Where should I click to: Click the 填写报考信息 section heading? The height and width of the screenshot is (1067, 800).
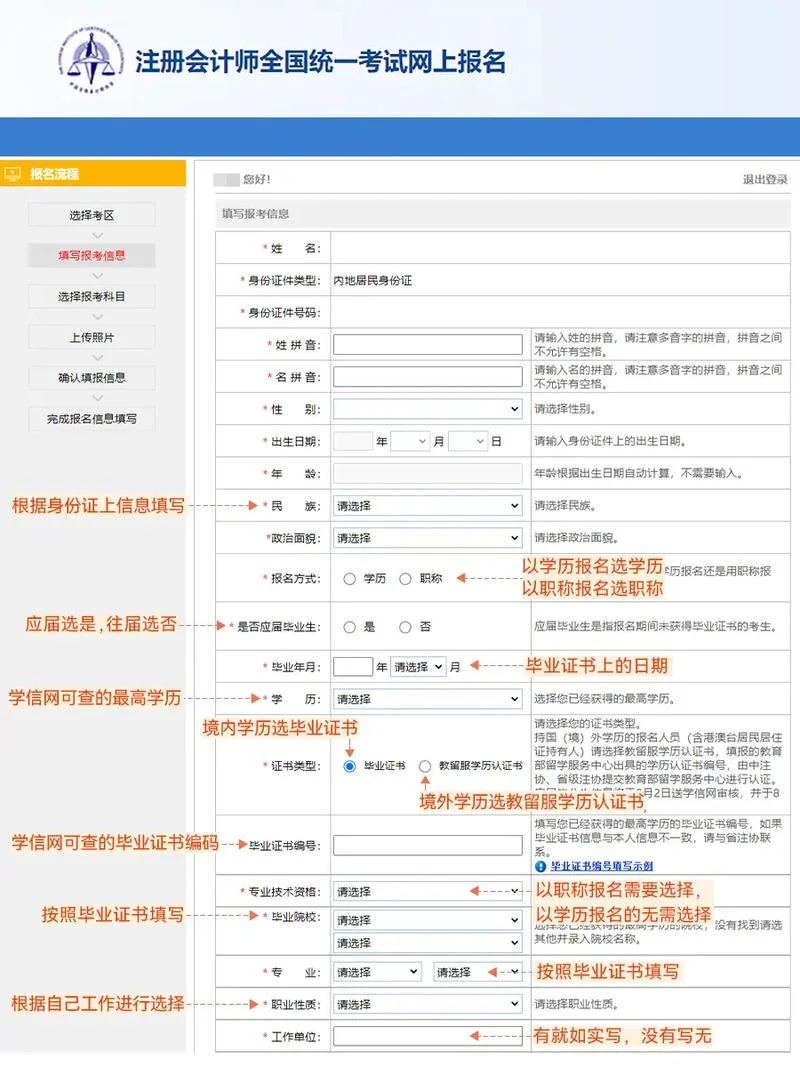tap(256, 214)
